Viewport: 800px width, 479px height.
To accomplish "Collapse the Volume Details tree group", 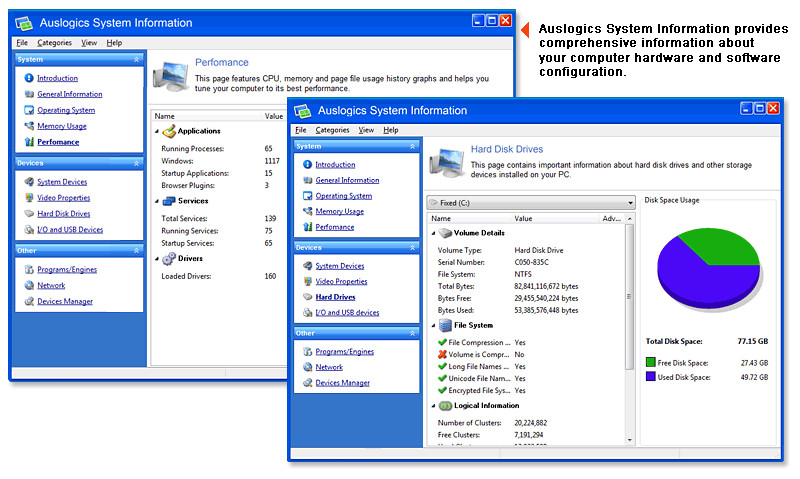I will click(434, 233).
